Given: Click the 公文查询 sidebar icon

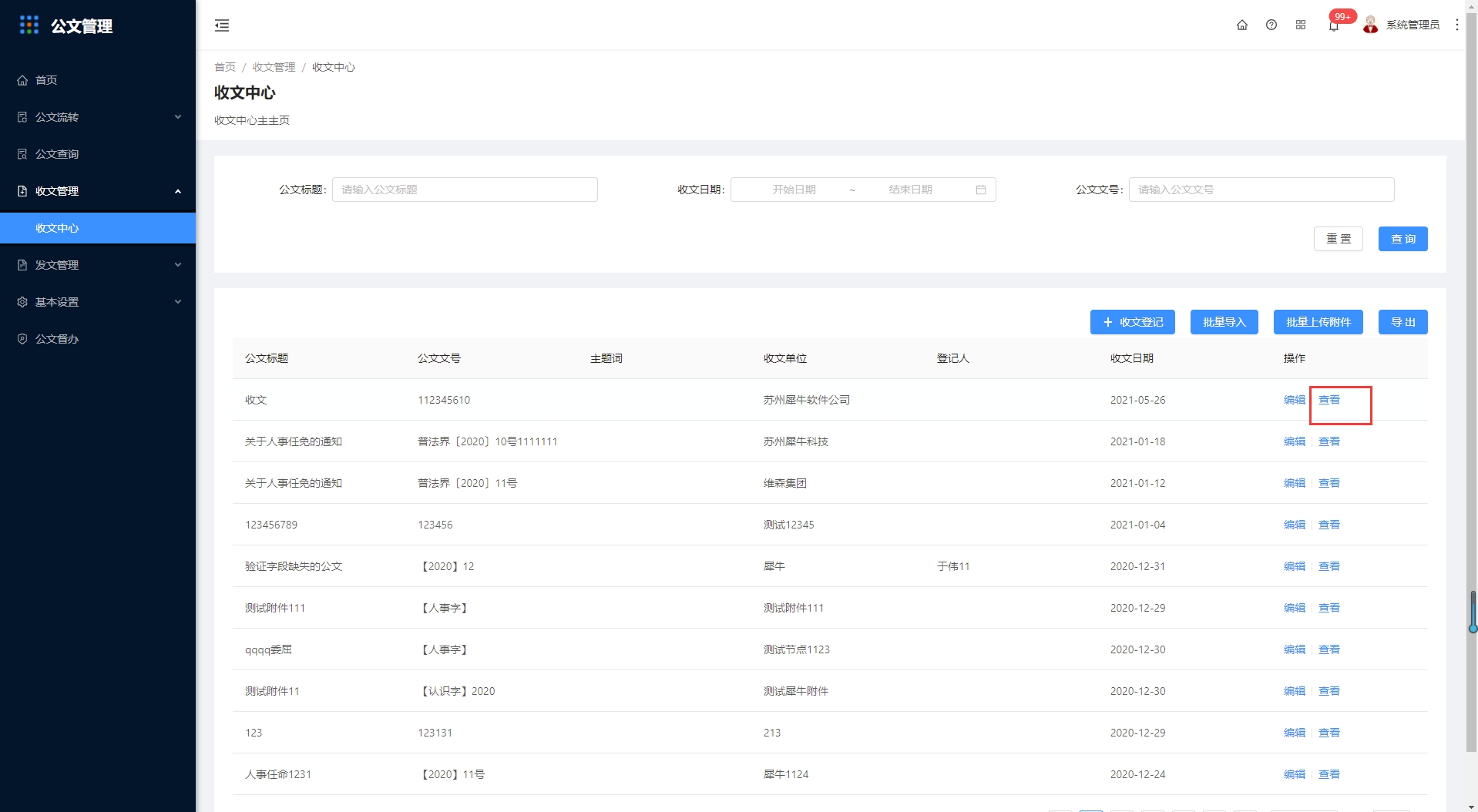Looking at the screenshot, I should click(22, 154).
